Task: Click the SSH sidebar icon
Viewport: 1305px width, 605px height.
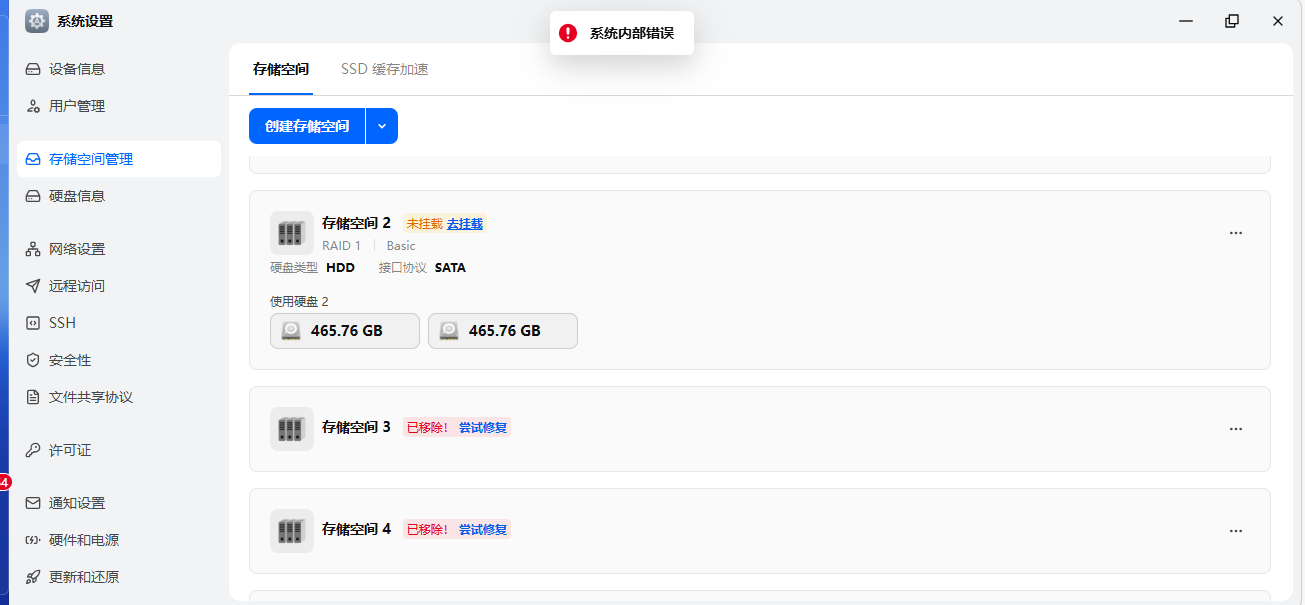Action: 33,323
